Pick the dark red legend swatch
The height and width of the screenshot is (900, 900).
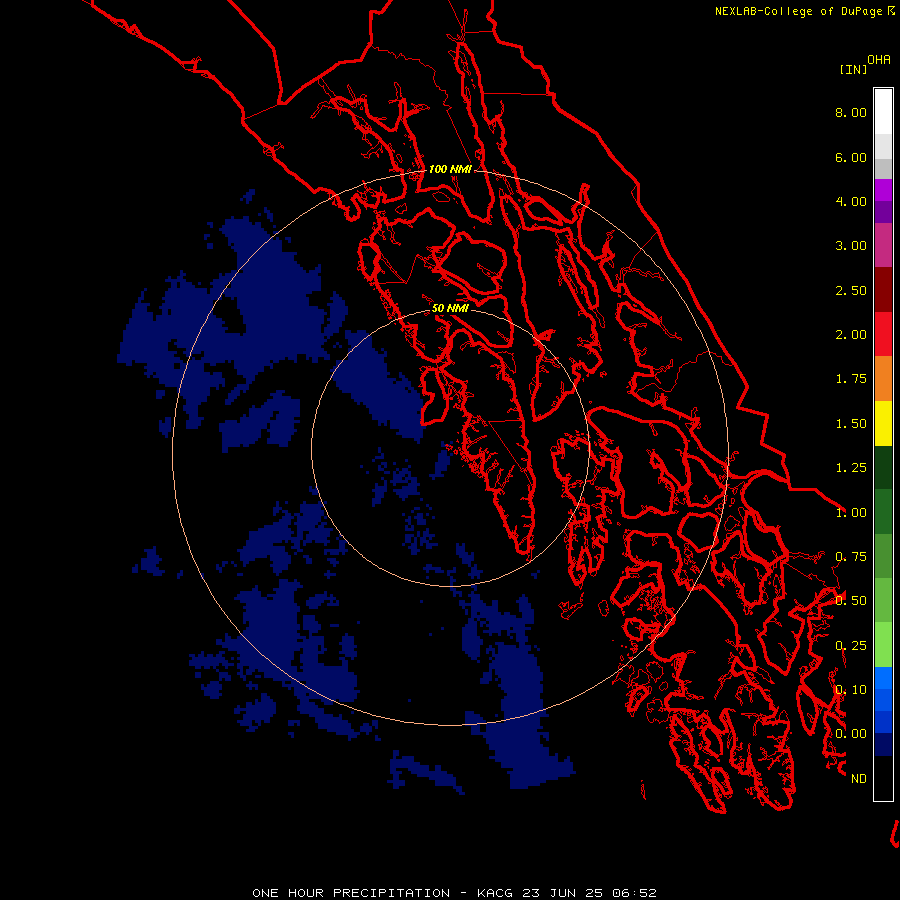(x=883, y=290)
